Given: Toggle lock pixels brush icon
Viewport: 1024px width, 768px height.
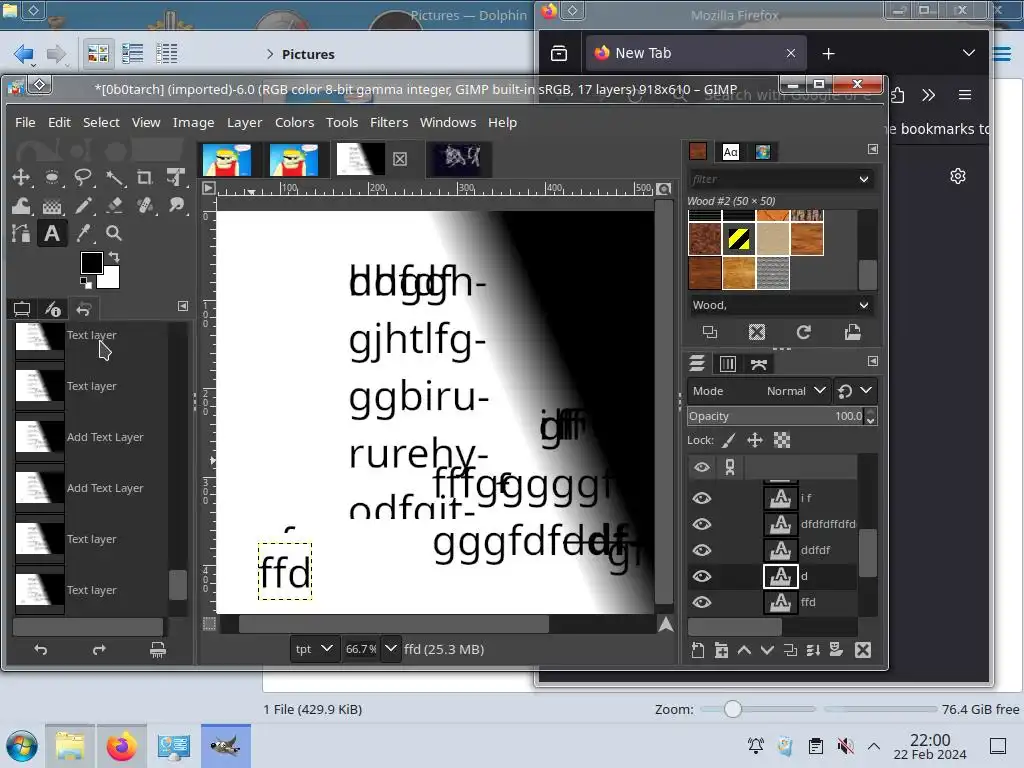Looking at the screenshot, I should (x=728, y=440).
